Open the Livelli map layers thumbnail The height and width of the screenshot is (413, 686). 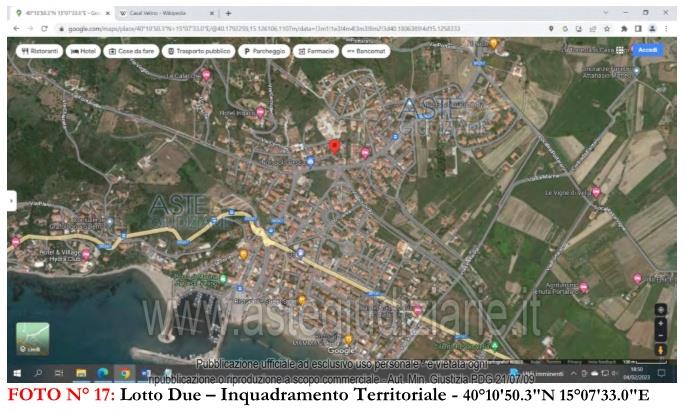(x=33, y=338)
